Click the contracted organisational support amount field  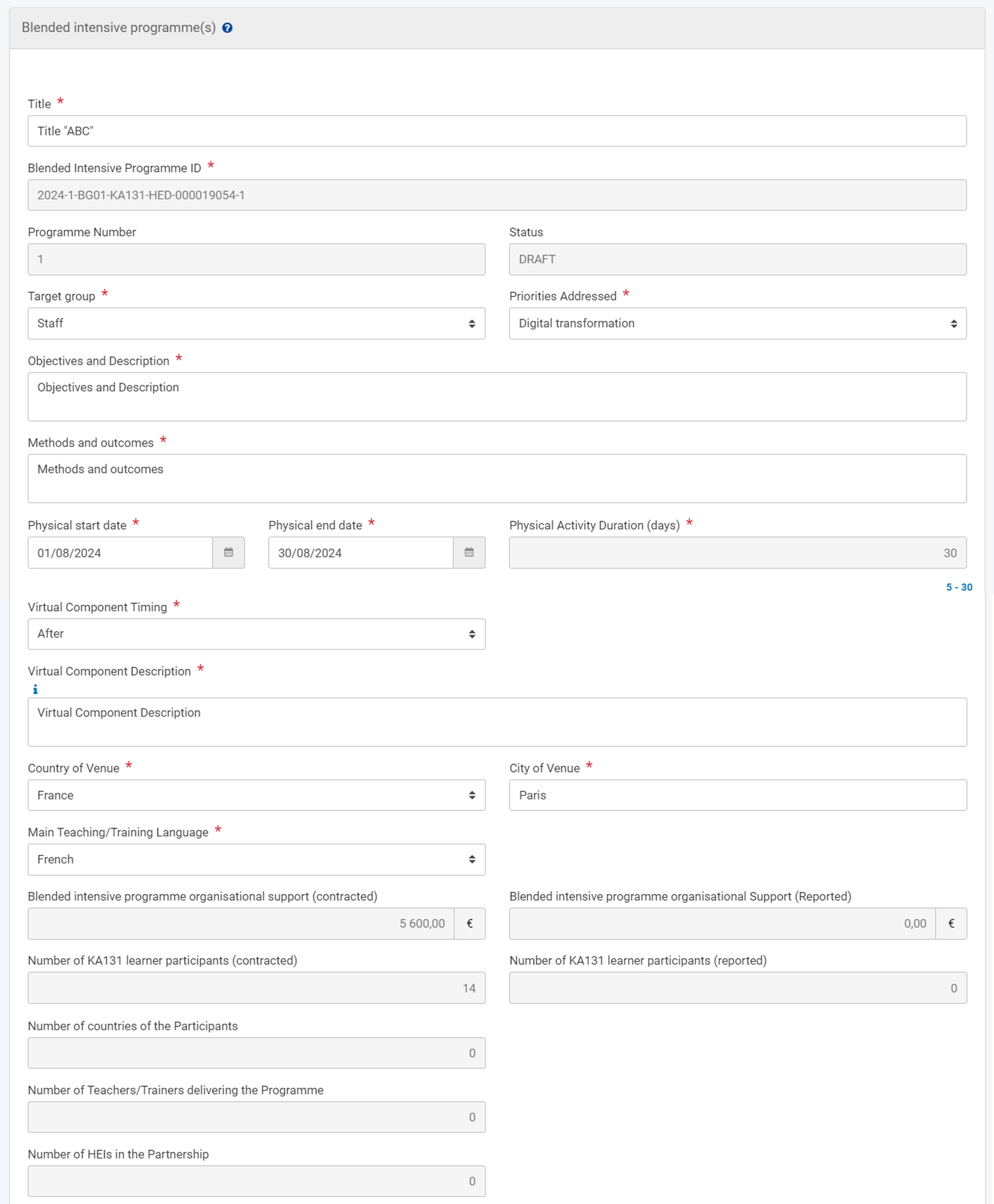point(241,923)
